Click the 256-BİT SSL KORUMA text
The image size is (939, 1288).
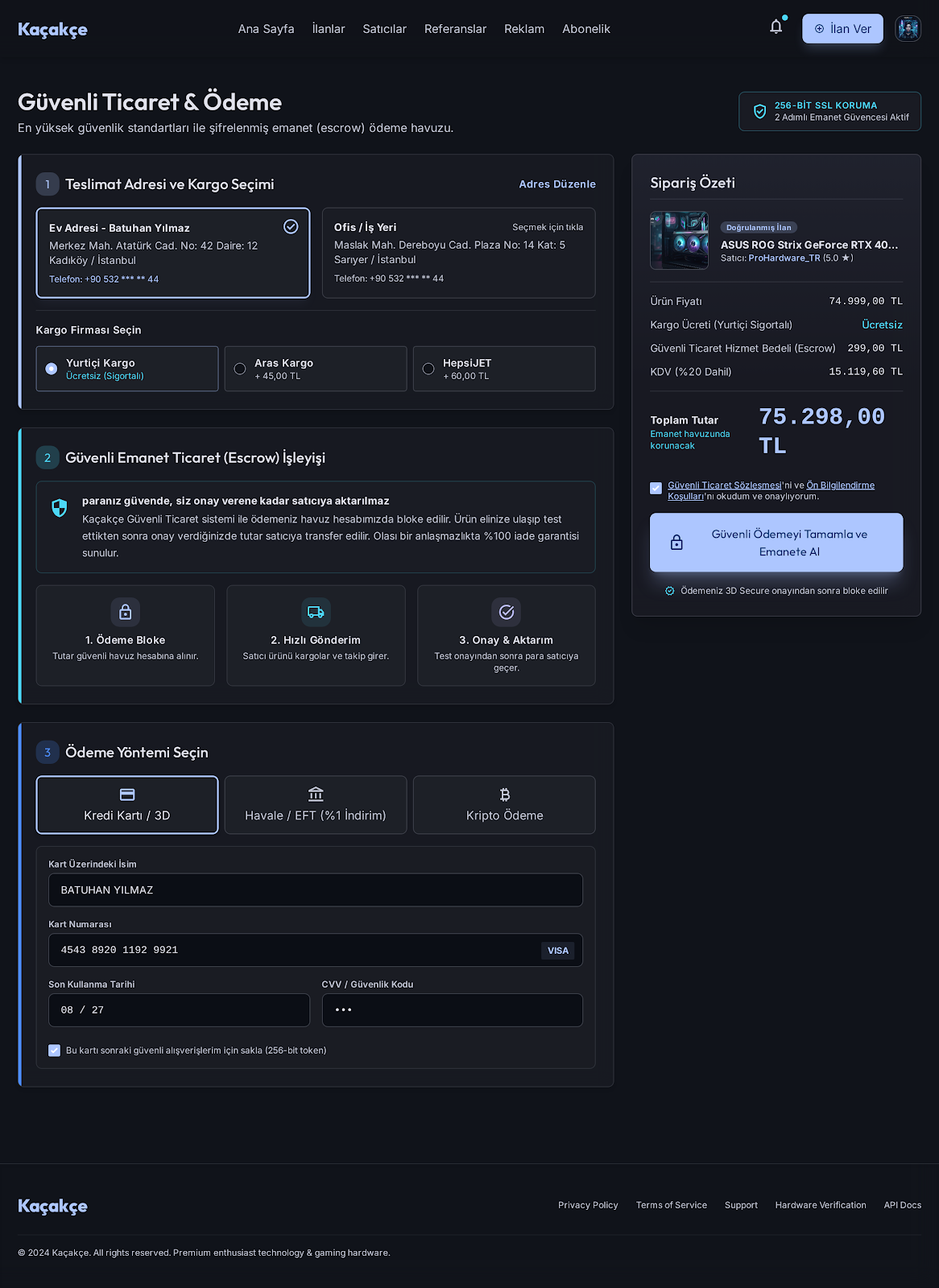pyautogui.click(x=825, y=105)
